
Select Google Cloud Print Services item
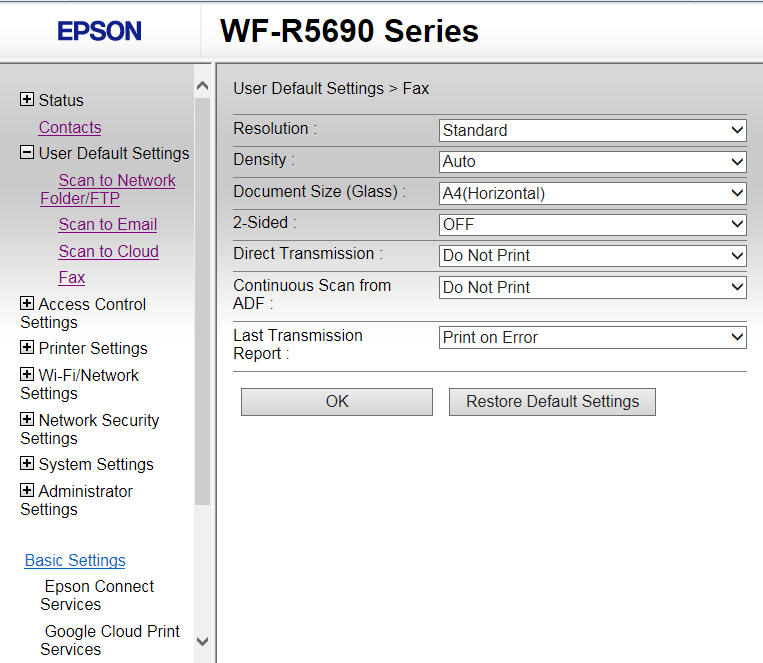coord(110,640)
